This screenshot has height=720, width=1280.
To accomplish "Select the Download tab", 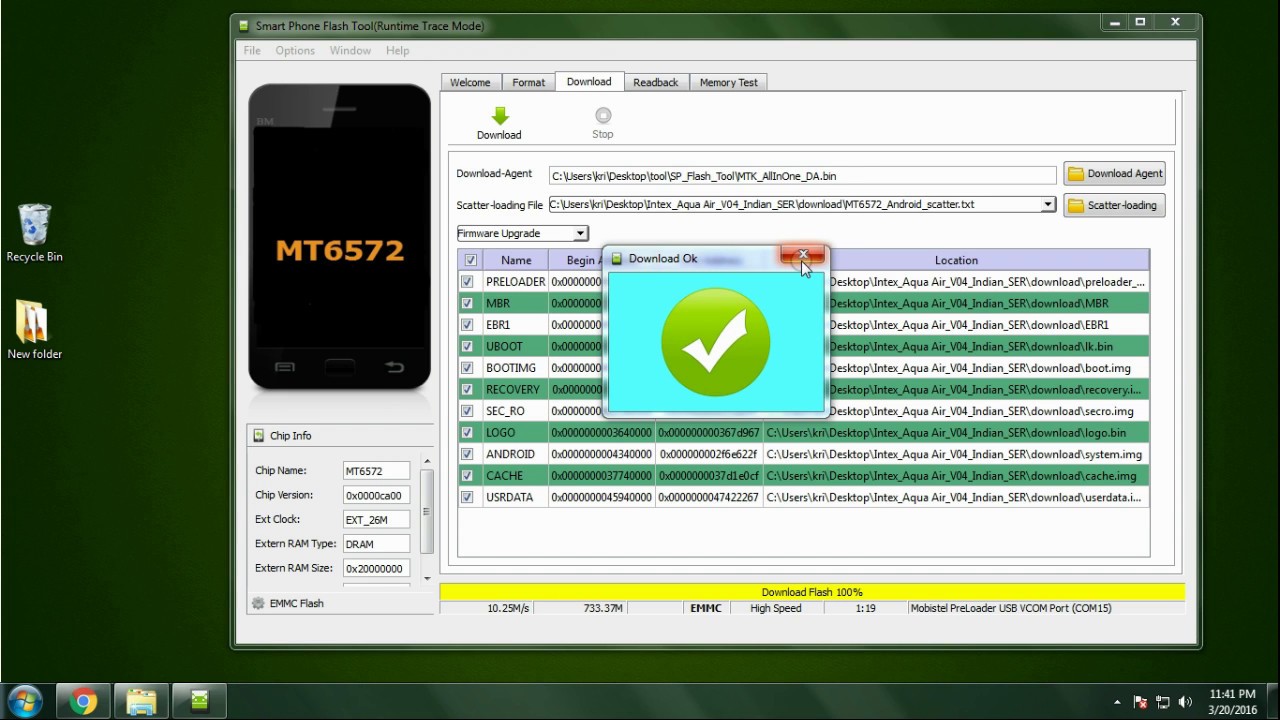I will pyautogui.click(x=589, y=81).
